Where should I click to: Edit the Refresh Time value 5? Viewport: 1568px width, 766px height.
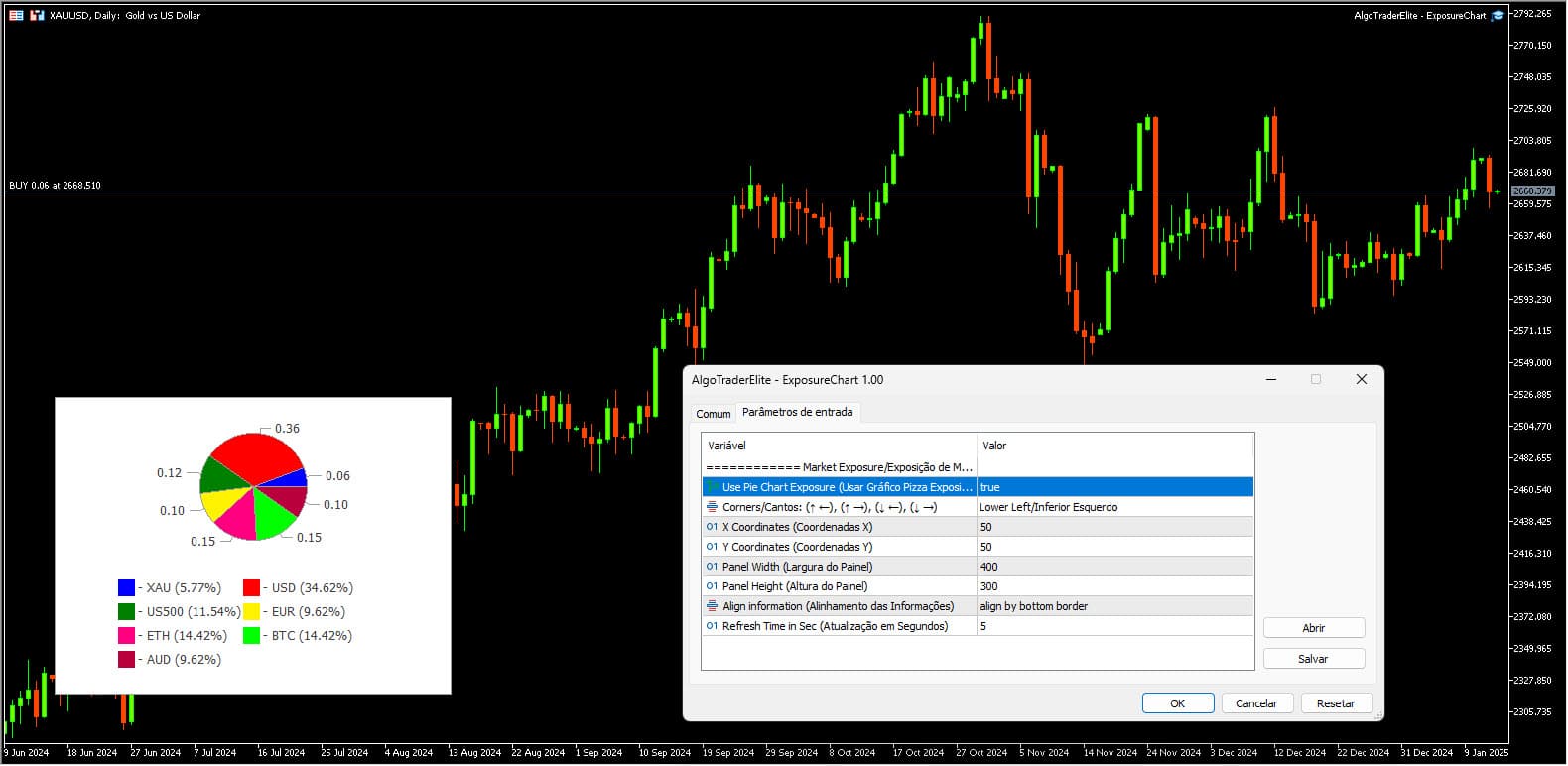point(1115,626)
